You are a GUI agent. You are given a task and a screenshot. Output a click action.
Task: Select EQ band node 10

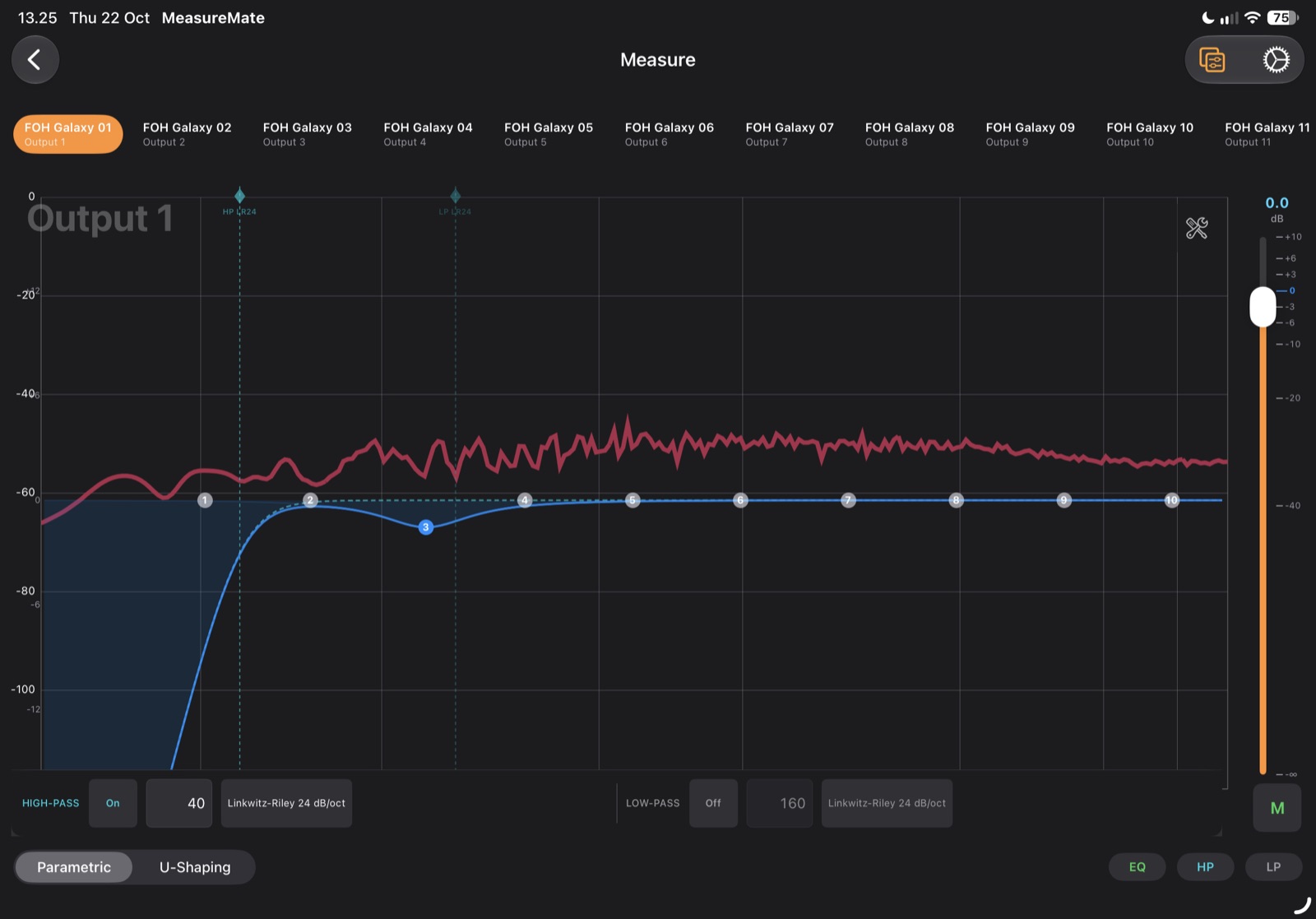pyautogui.click(x=1171, y=500)
